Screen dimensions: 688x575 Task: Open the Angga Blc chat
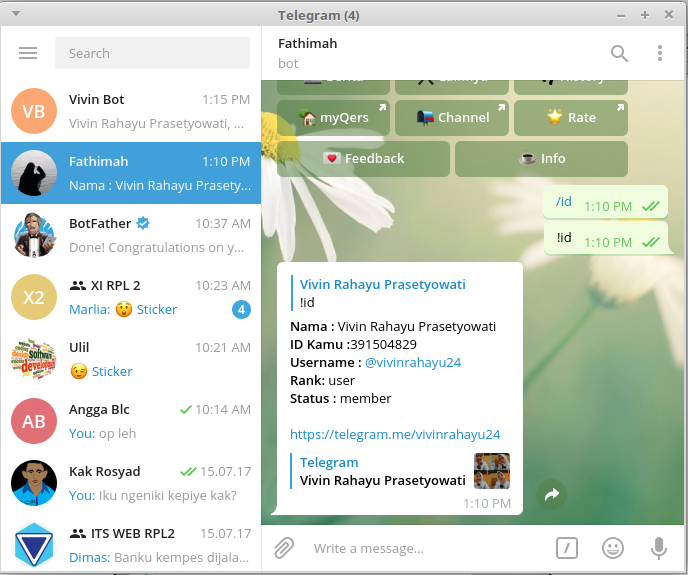click(131, 420)
